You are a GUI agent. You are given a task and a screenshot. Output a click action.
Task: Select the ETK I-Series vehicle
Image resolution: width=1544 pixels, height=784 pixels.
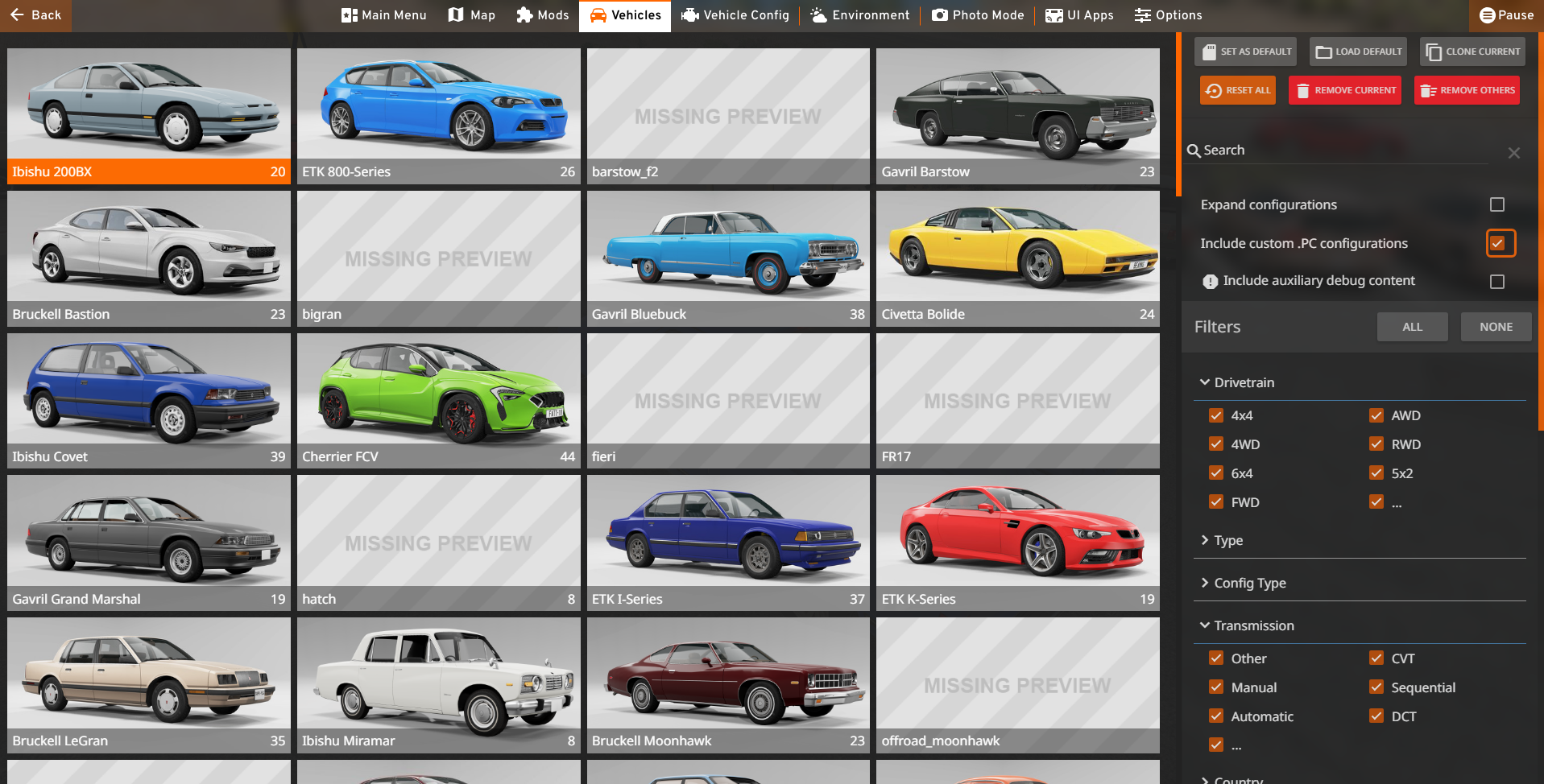tap(728, 543)
